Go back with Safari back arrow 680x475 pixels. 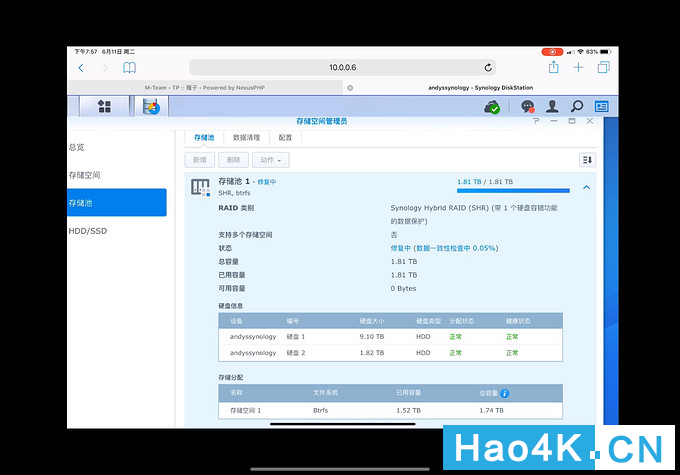[81, 68]
